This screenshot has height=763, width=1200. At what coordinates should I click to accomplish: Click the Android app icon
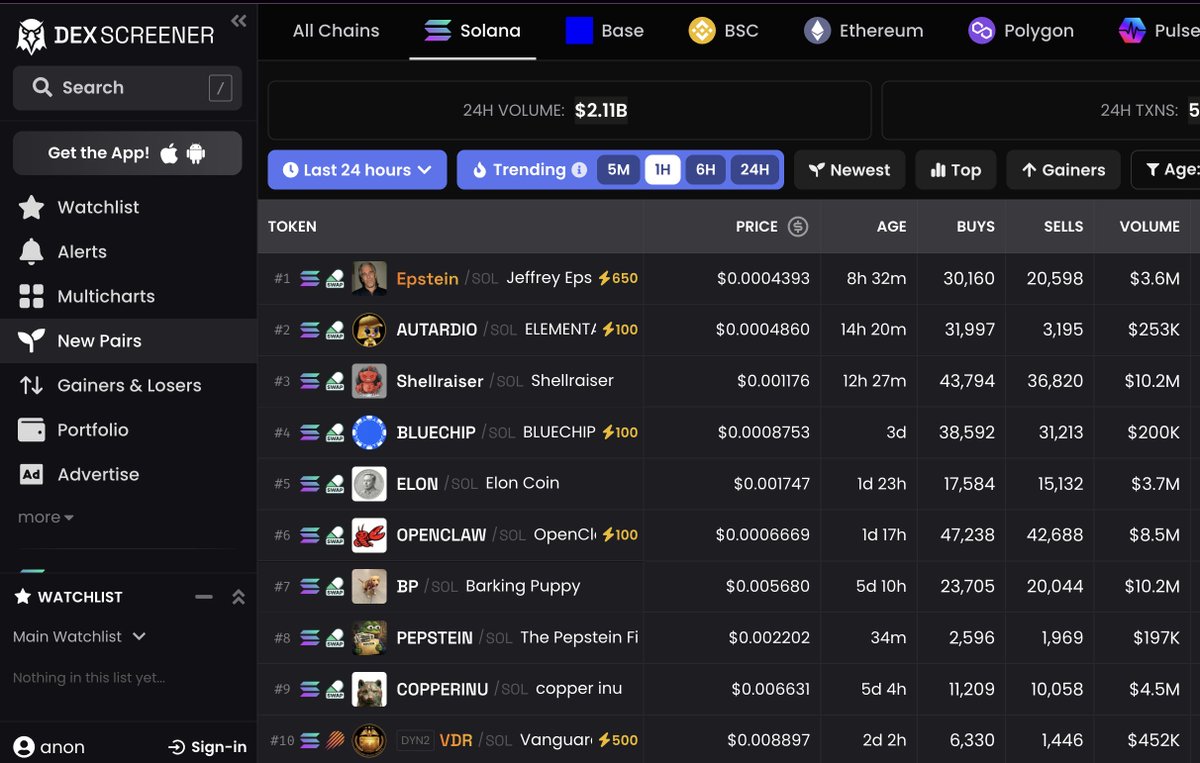tap(196, 153)
